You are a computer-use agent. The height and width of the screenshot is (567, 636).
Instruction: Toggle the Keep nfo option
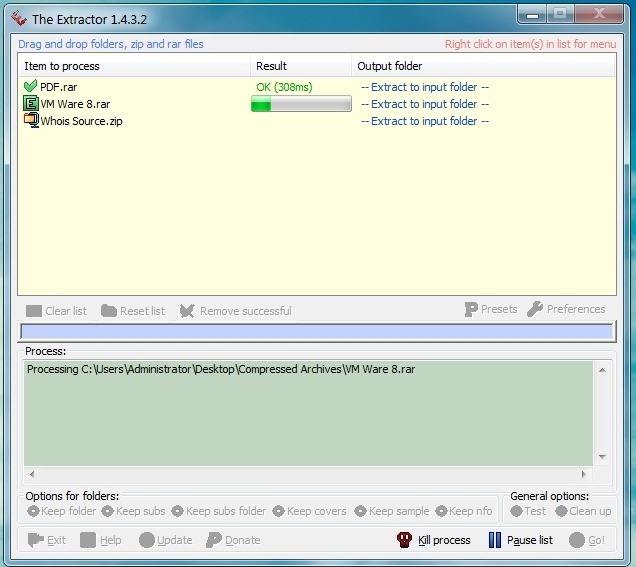tap(464, 511)
